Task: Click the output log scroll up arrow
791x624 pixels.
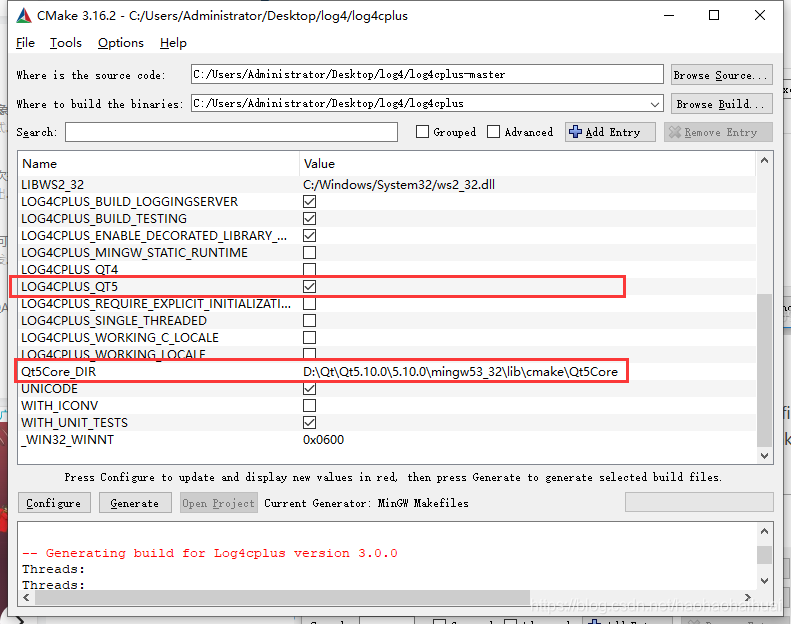Action: (764, 531)
